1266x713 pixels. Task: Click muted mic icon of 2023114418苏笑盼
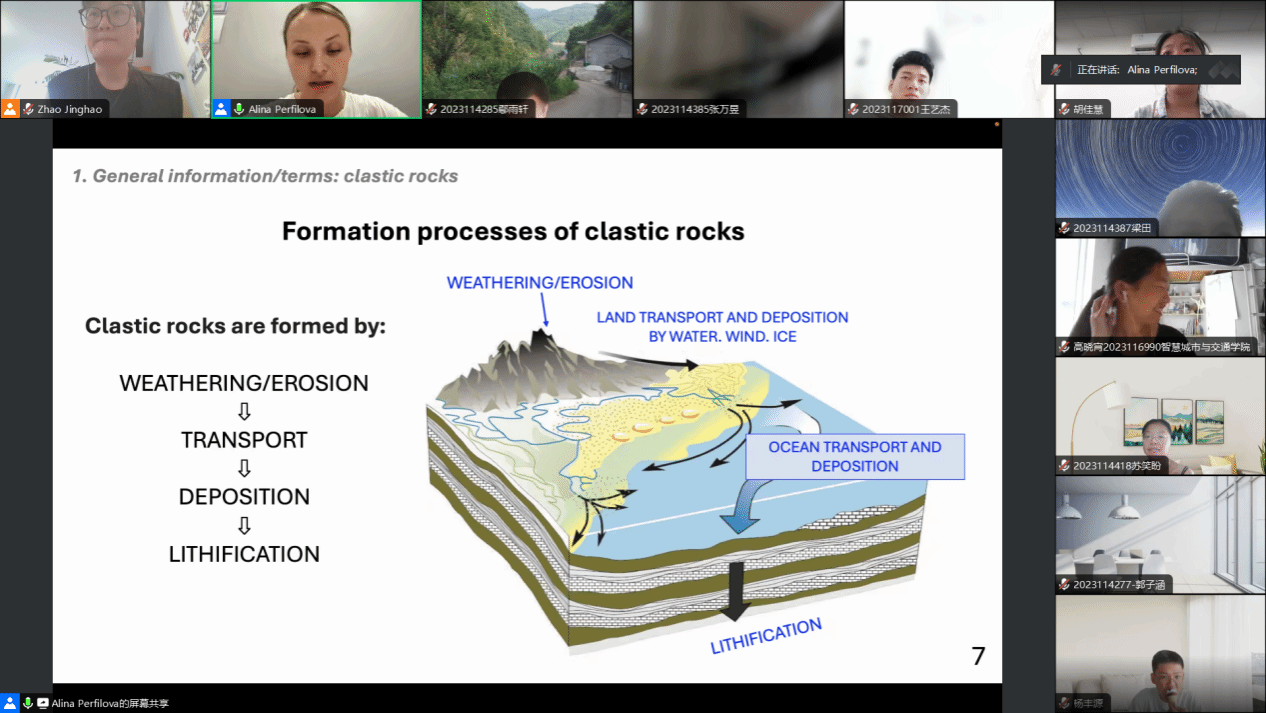1065,466
